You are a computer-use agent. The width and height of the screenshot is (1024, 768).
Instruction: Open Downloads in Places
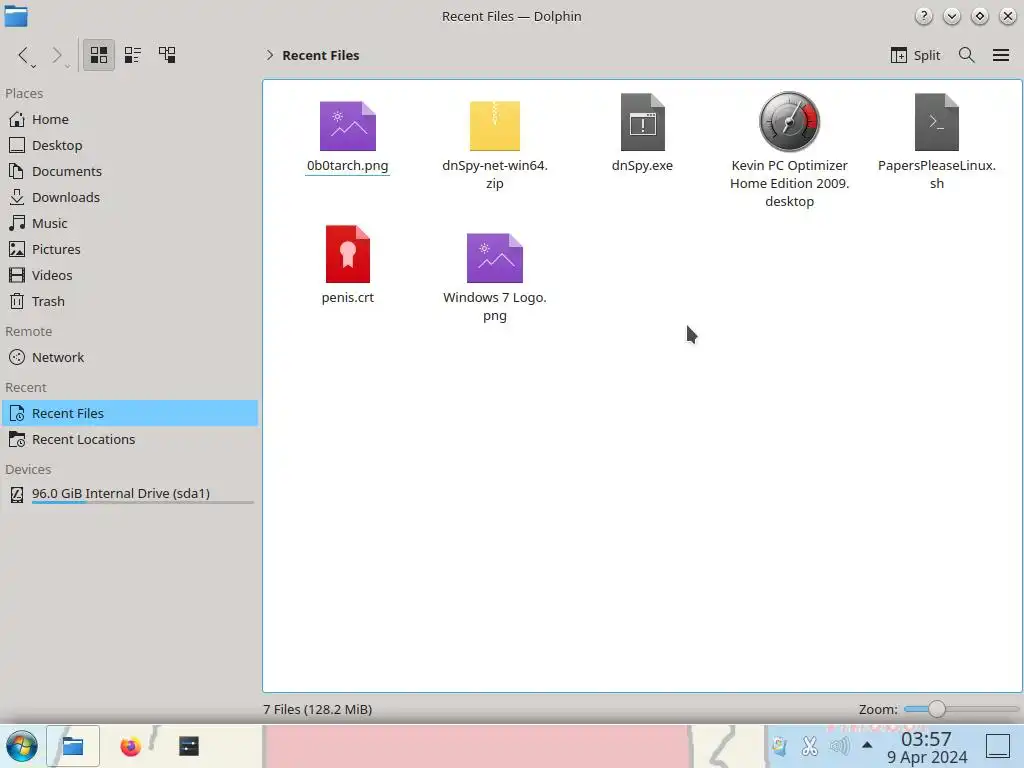point(129,197)
